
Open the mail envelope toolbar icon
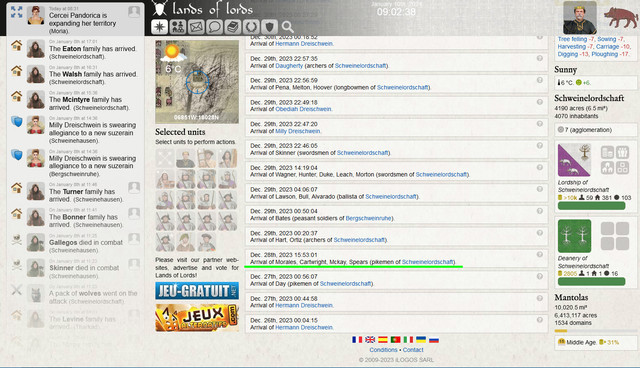[x=196, y=27]
